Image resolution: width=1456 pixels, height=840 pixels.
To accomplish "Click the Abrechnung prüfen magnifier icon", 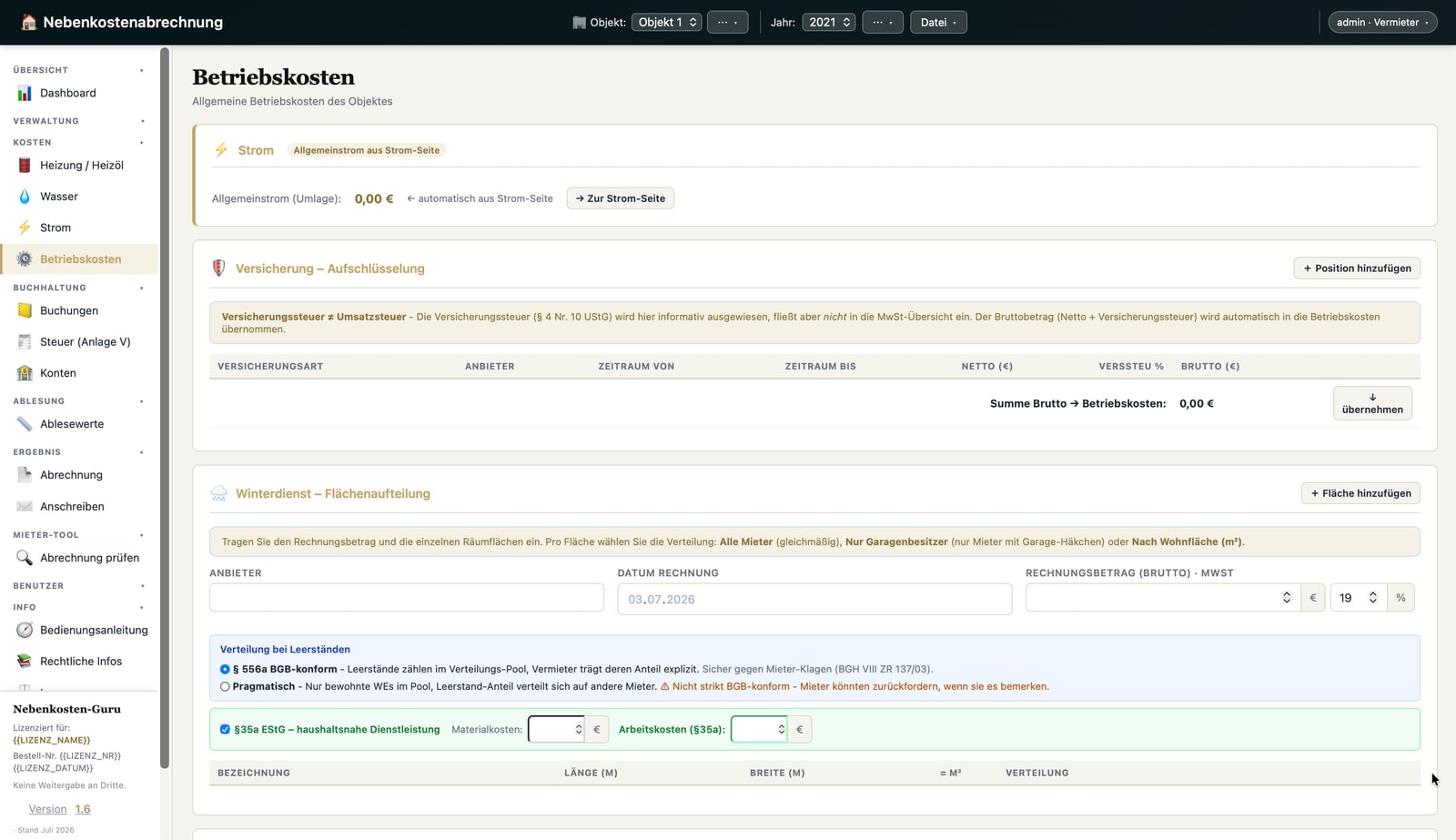I will [x=25, y=558].
